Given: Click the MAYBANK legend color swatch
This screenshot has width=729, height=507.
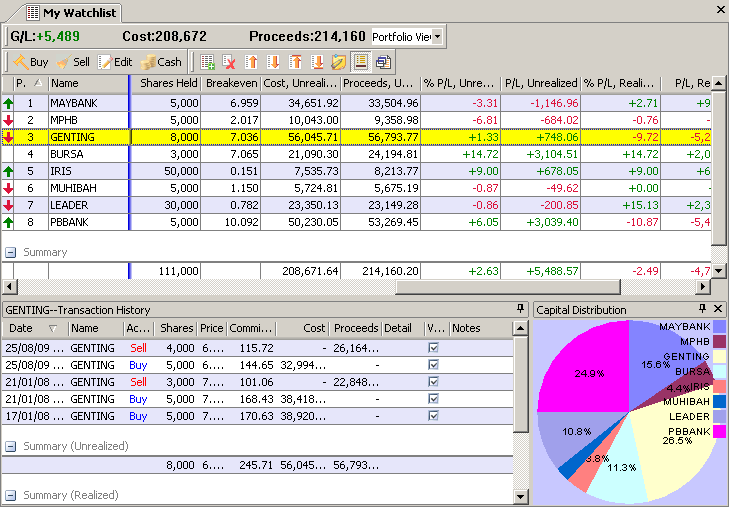Looking at the screenshot, I should pos(719,327).
